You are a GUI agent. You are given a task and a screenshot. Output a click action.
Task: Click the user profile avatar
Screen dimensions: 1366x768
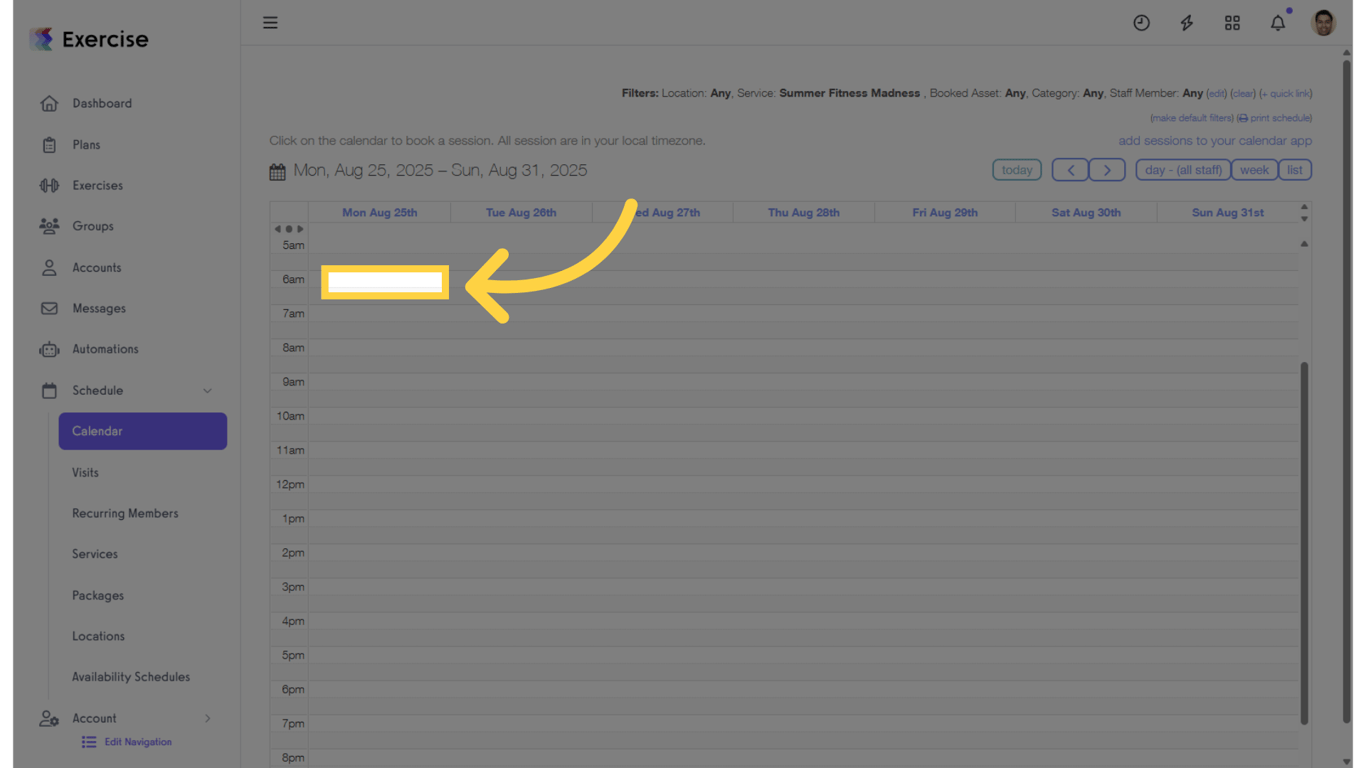point(1323,23)
